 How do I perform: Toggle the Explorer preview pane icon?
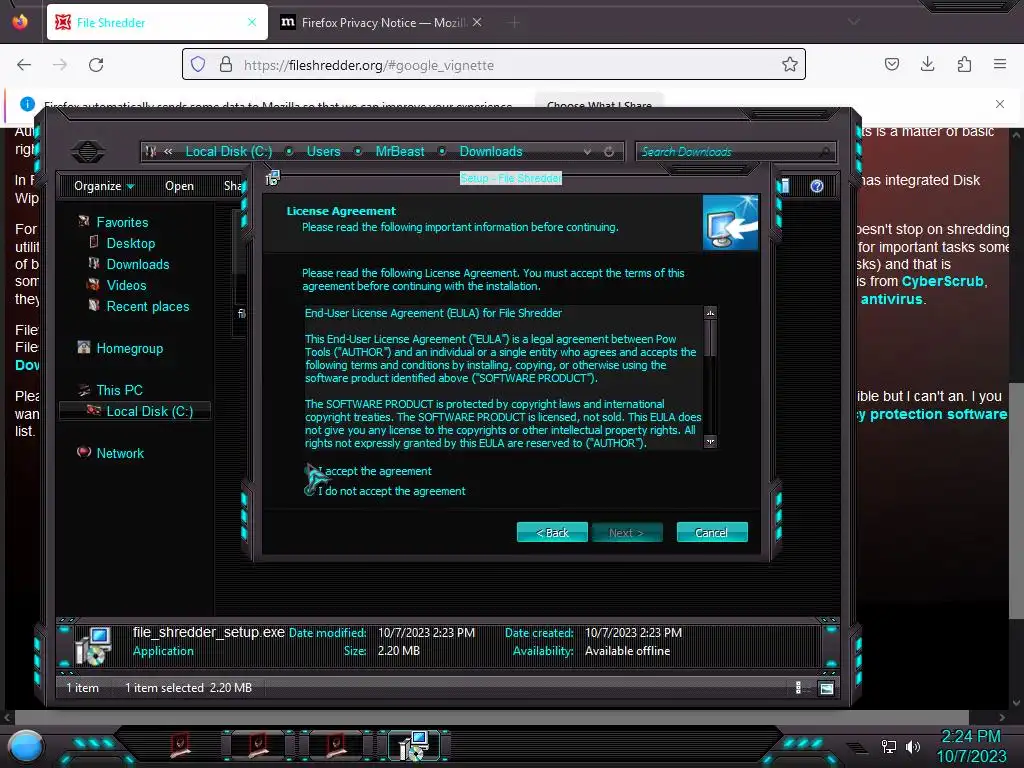tap(784, 186)
